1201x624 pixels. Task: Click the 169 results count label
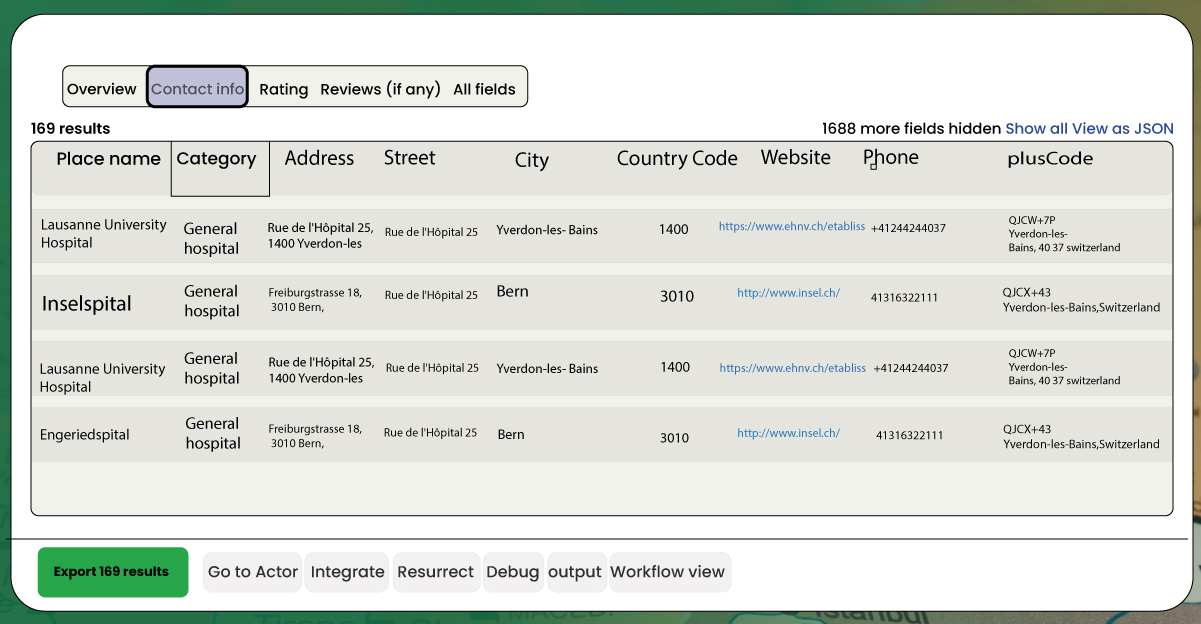70,129
